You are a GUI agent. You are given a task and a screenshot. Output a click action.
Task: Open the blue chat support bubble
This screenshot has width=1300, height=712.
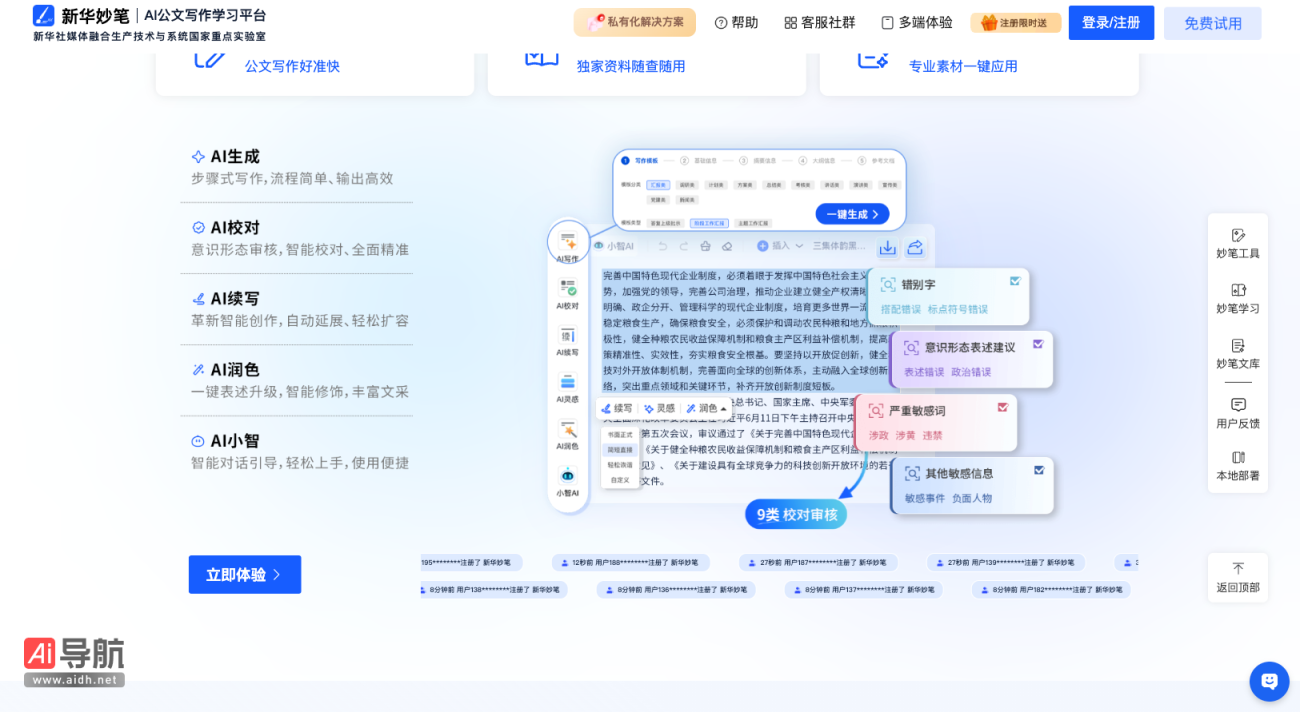coord(1269,681)
